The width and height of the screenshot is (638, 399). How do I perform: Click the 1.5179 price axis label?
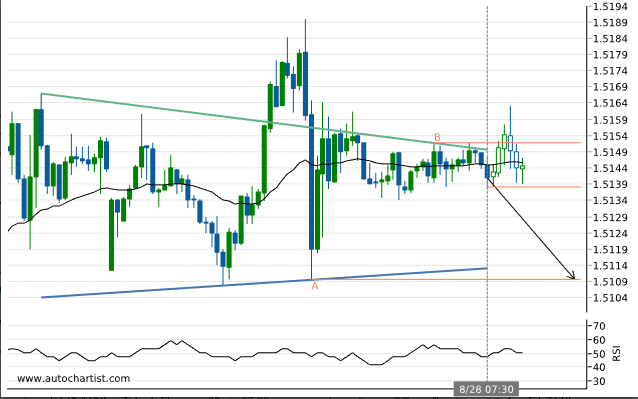[610, 55]
